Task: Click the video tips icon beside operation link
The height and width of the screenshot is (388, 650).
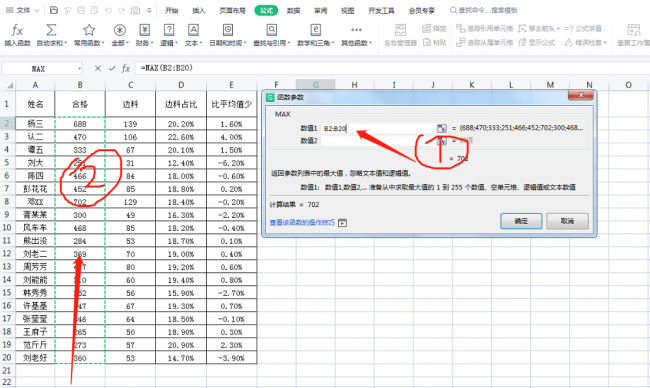Action: point(342,223)
